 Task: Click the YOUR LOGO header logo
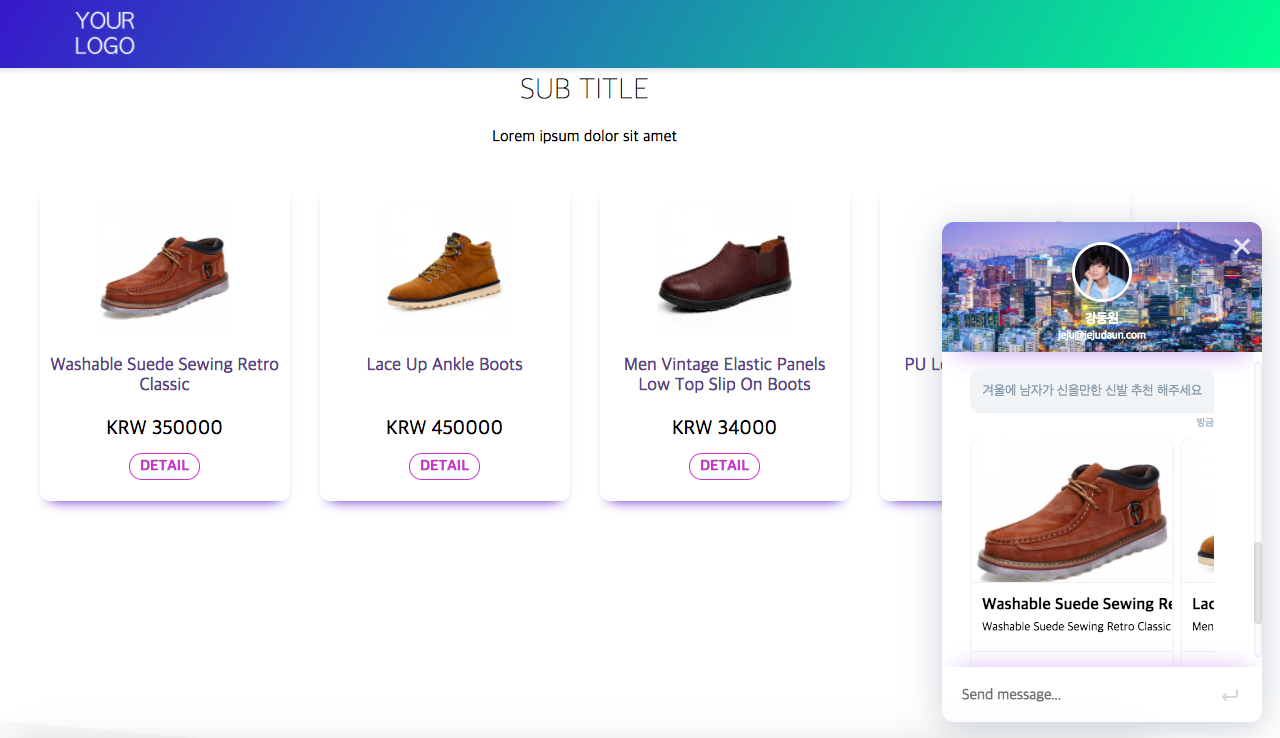105,33
